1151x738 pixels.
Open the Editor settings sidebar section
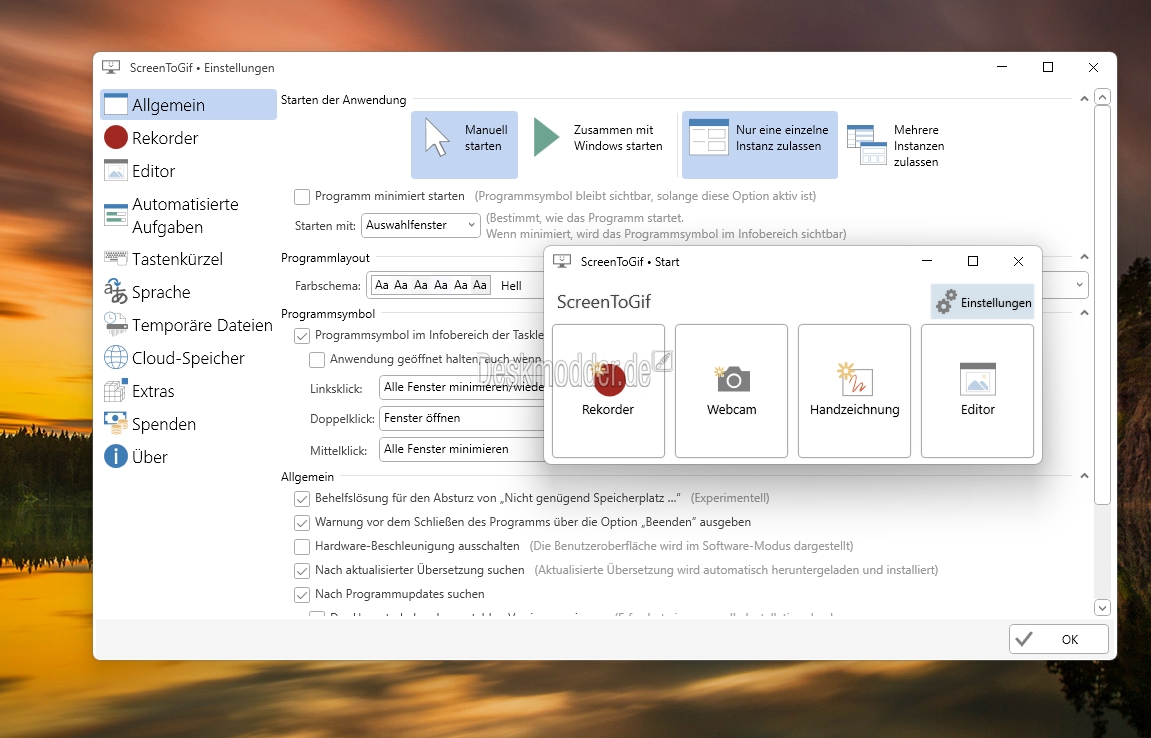click(x=188, y=170)
